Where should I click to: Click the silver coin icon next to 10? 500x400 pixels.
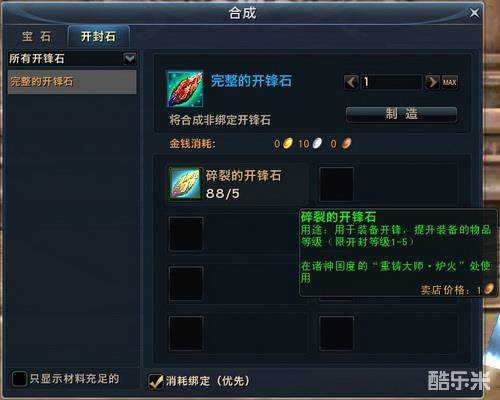click(317, 144)
